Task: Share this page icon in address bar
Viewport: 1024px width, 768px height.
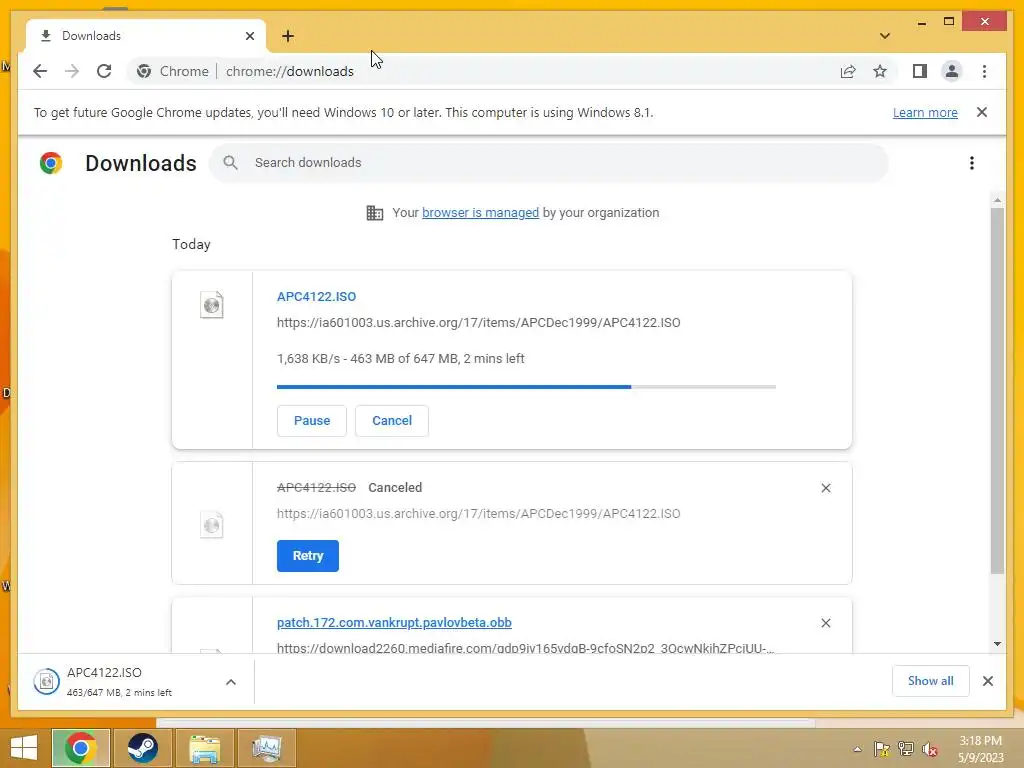Action: pyautogui.click(x=848, y=71)
